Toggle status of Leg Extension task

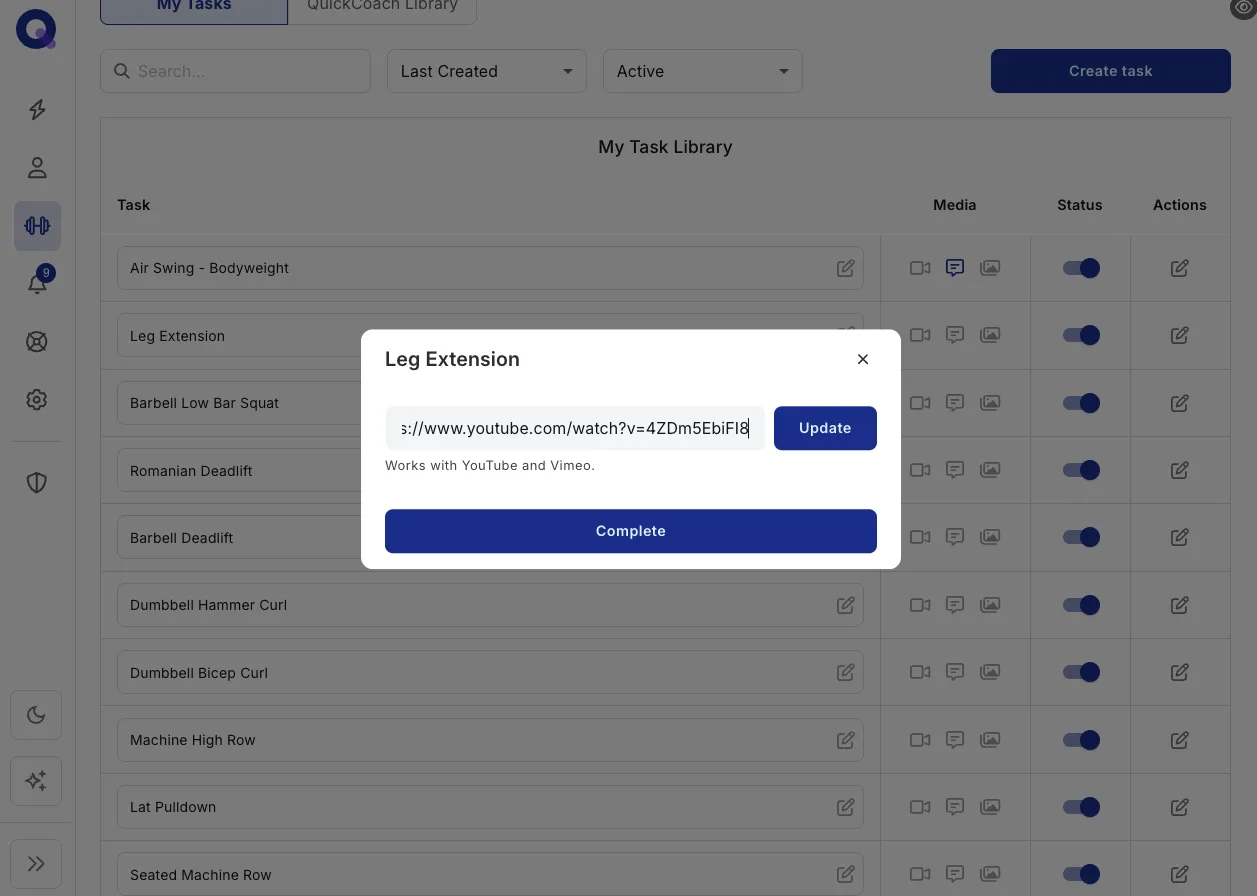pos(1081,335)
